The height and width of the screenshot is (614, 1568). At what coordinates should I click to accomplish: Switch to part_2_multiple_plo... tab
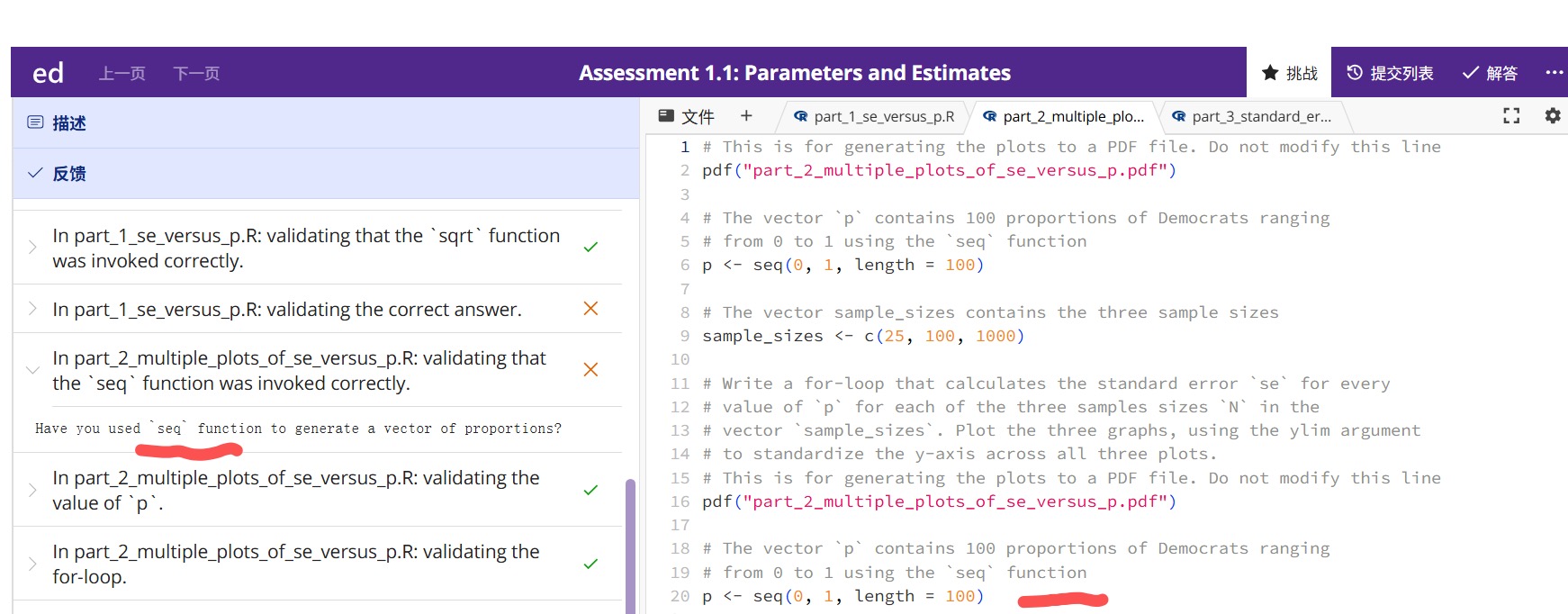click(x=1064, y=116)
